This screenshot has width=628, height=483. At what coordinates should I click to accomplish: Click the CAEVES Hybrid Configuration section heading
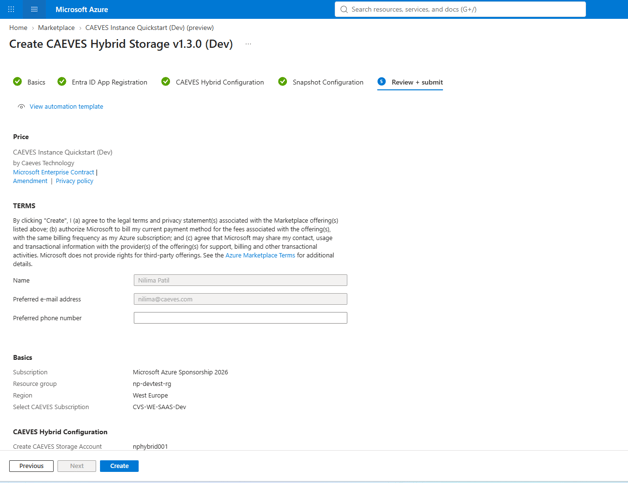click(60, 432)
